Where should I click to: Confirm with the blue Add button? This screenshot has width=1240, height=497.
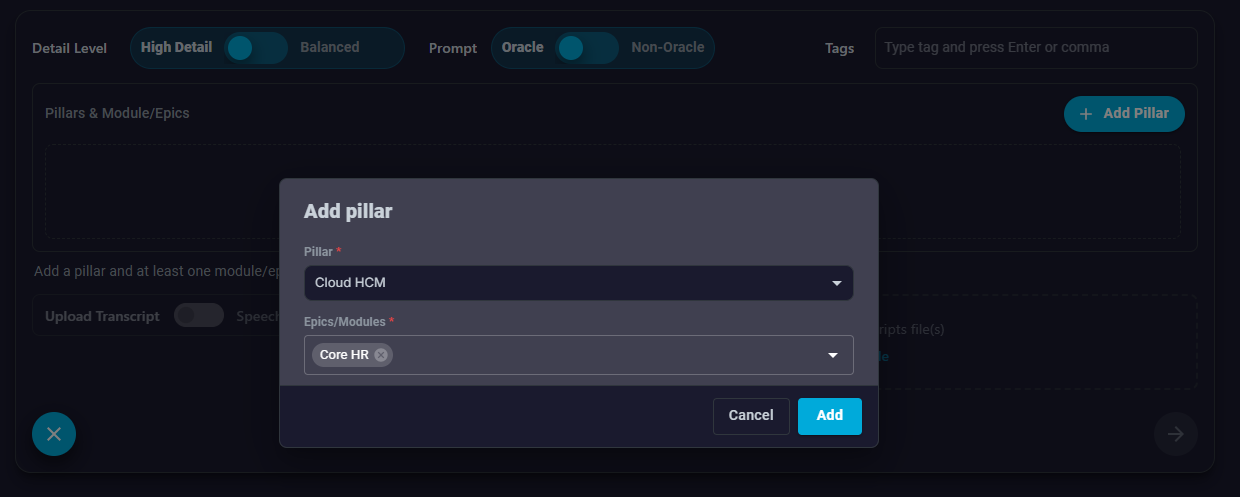pos(829,416)
